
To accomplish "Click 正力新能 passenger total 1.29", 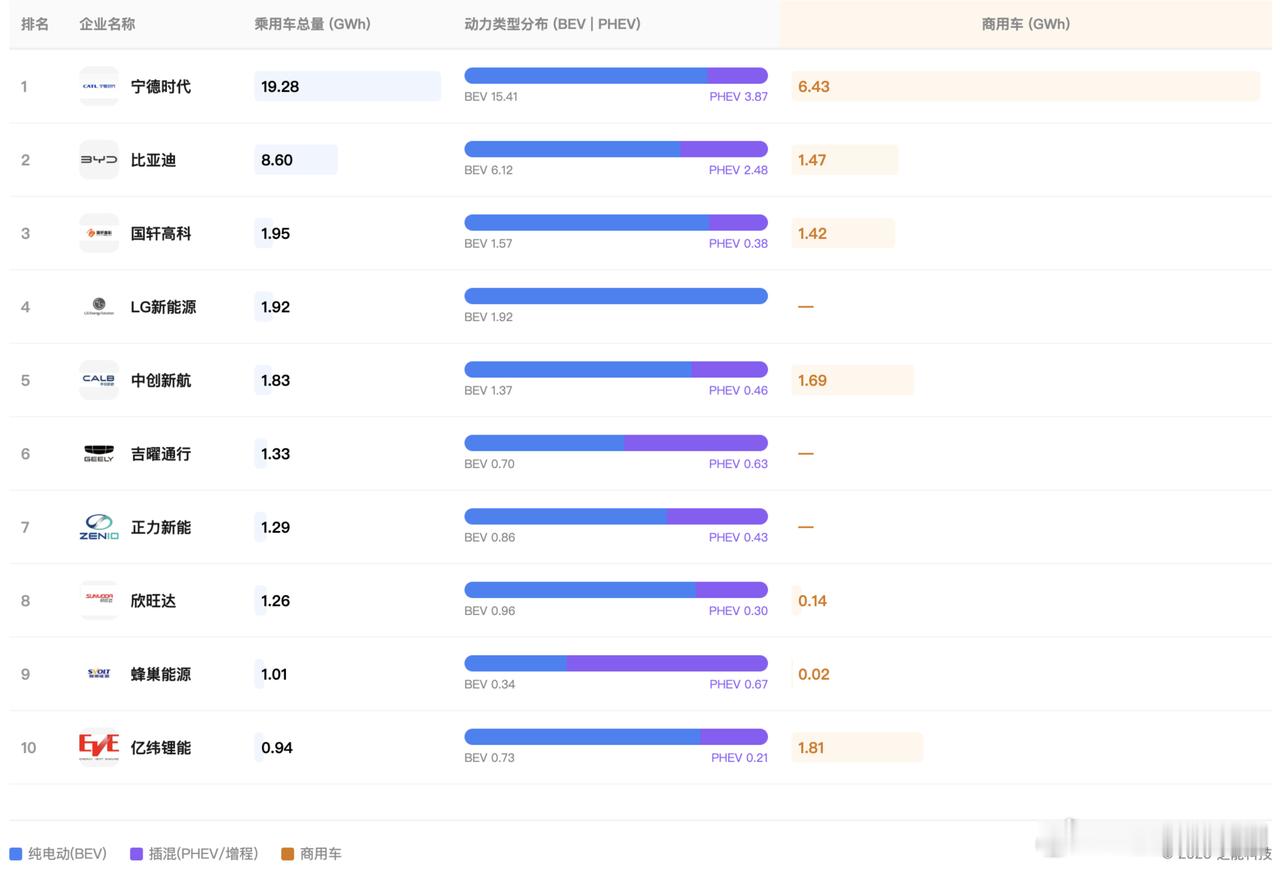I will coord(276,527).
